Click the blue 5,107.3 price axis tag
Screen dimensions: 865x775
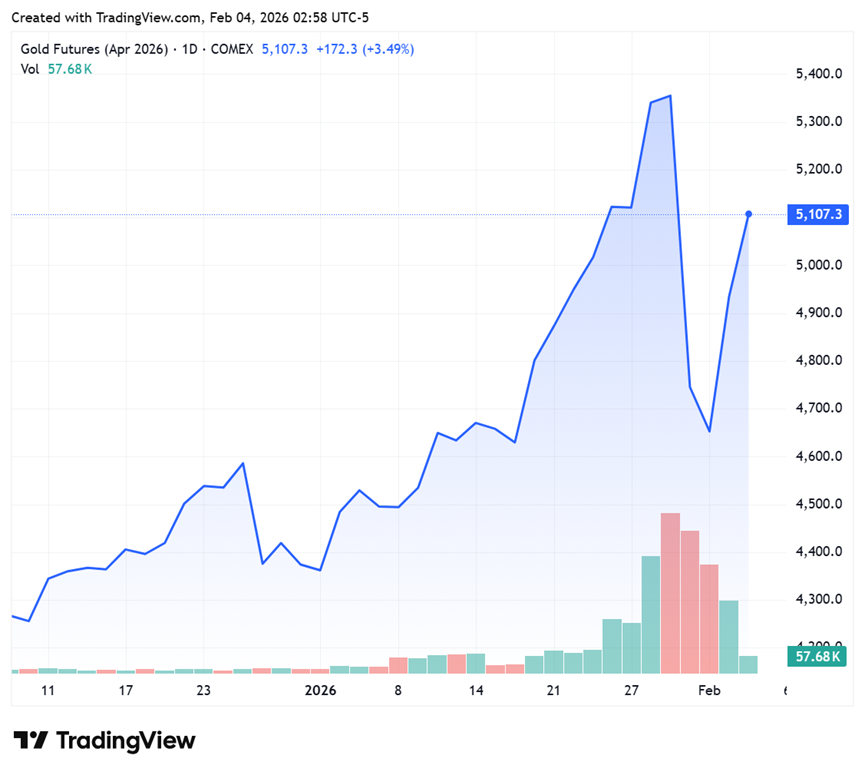tap(817, 215)
